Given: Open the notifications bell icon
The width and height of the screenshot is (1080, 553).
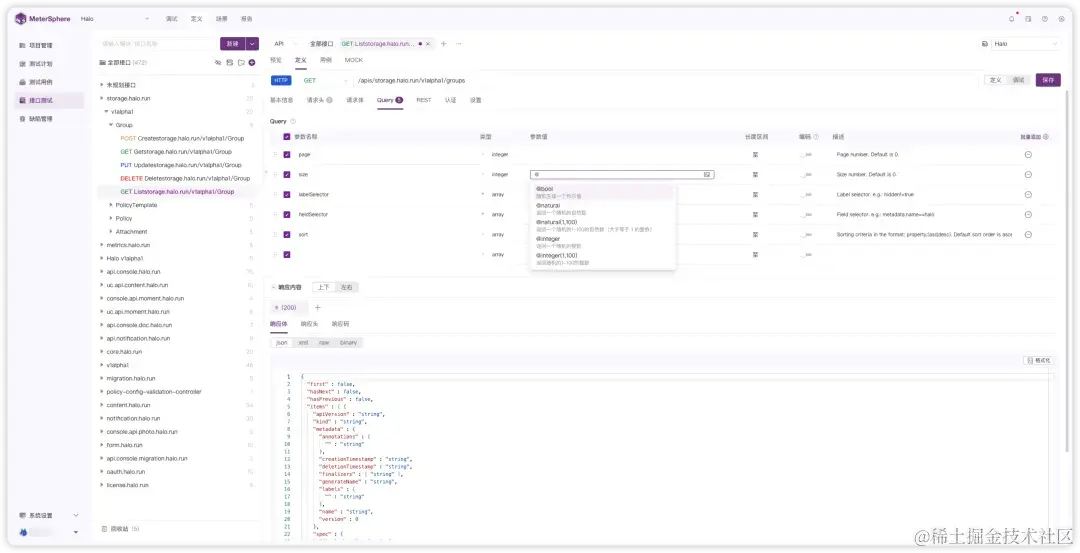Looking at the screenshot, I should [1012, 19].
